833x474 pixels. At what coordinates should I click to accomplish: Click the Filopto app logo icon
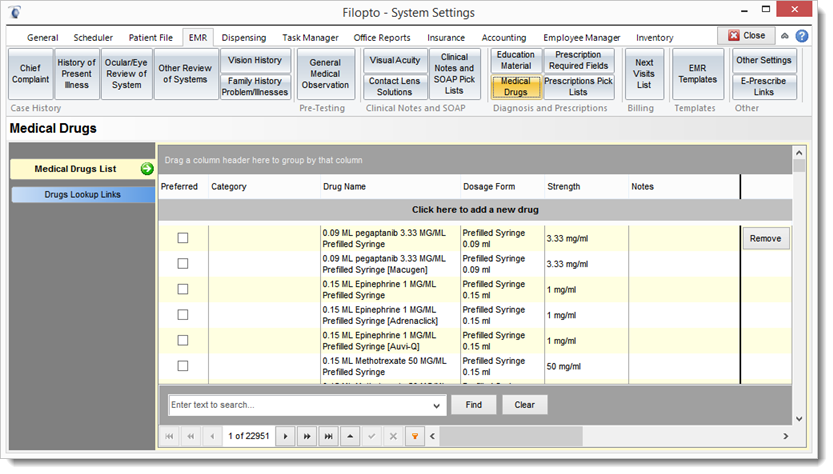pyautogui.click(x=15, y=12)
